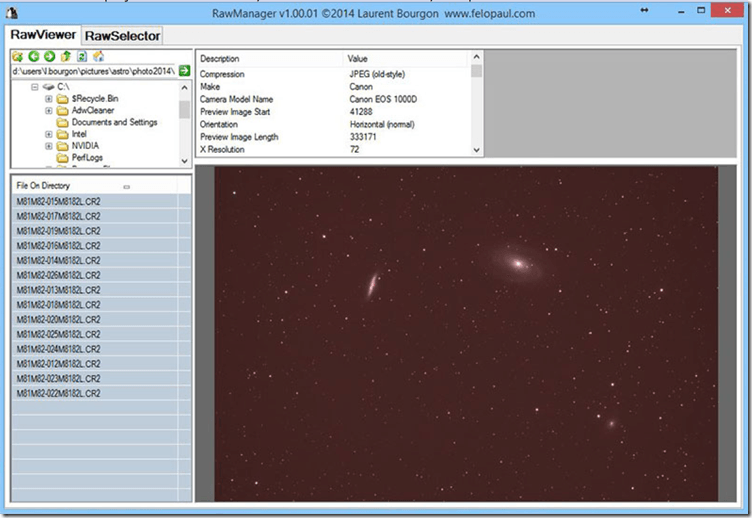Click the double-arrow resize icon in title bar
Screen dimensions: 752x518
644,11
